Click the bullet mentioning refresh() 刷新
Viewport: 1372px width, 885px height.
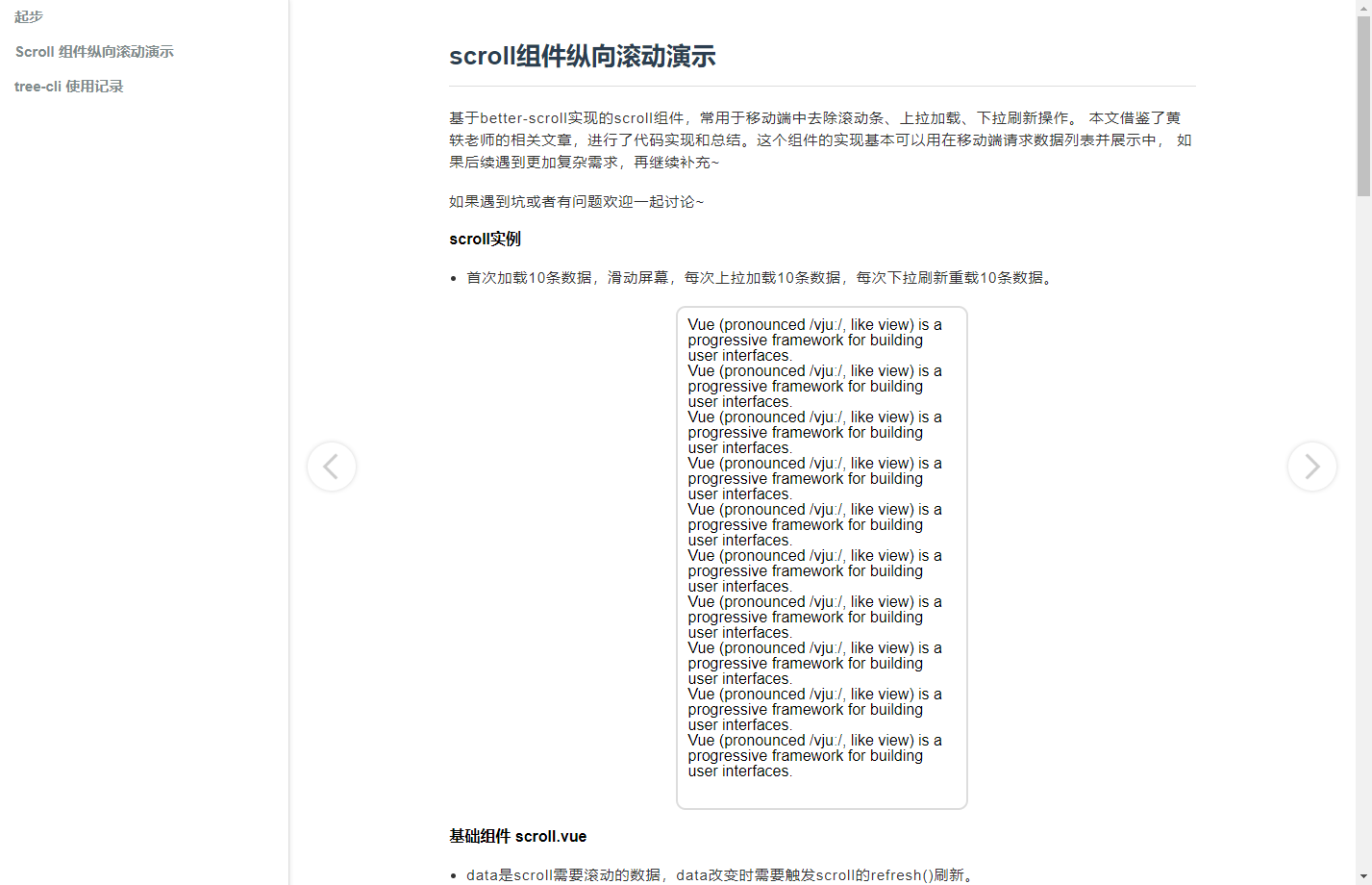point(720,874)
